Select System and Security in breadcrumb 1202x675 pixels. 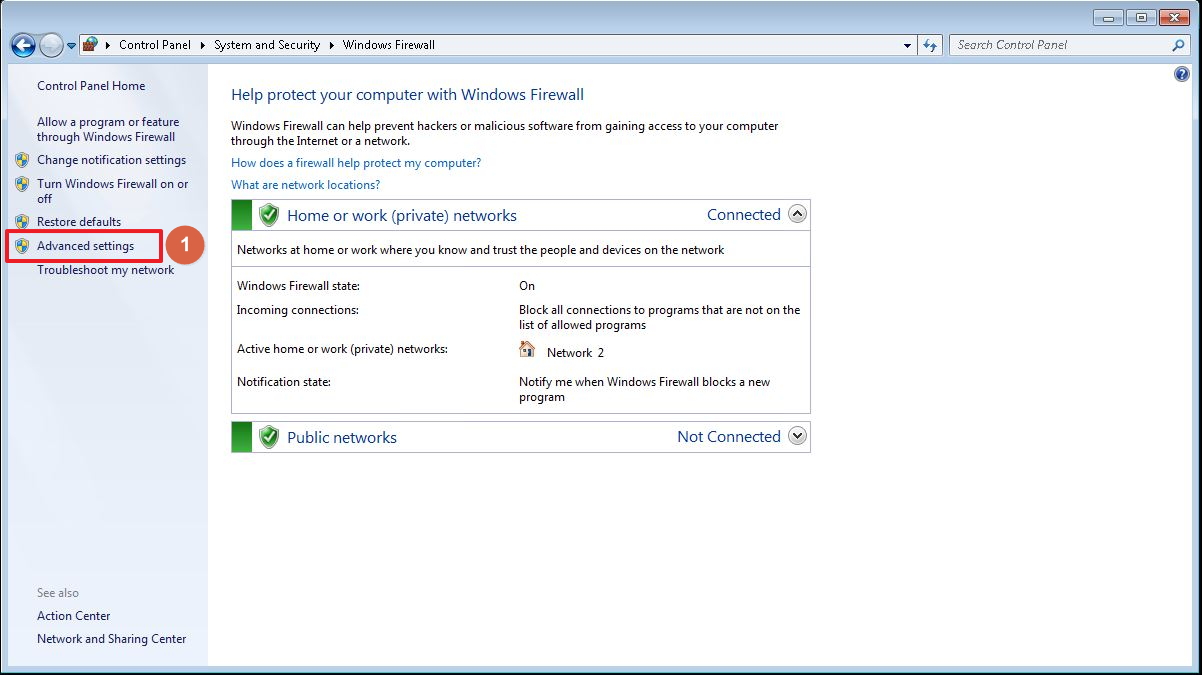point(267,45)
